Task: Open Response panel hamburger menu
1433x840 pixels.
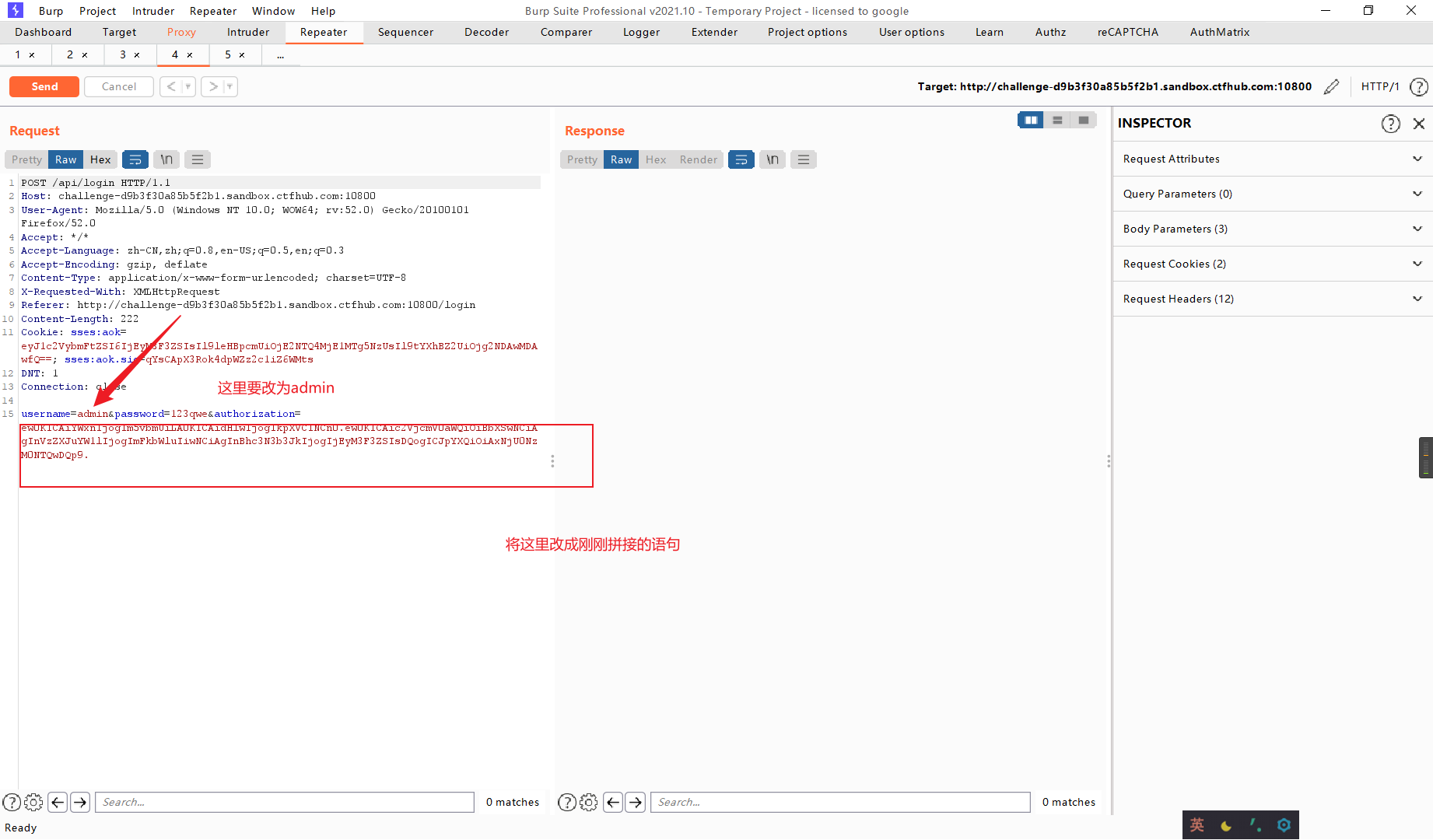Action: pos(804,159)
